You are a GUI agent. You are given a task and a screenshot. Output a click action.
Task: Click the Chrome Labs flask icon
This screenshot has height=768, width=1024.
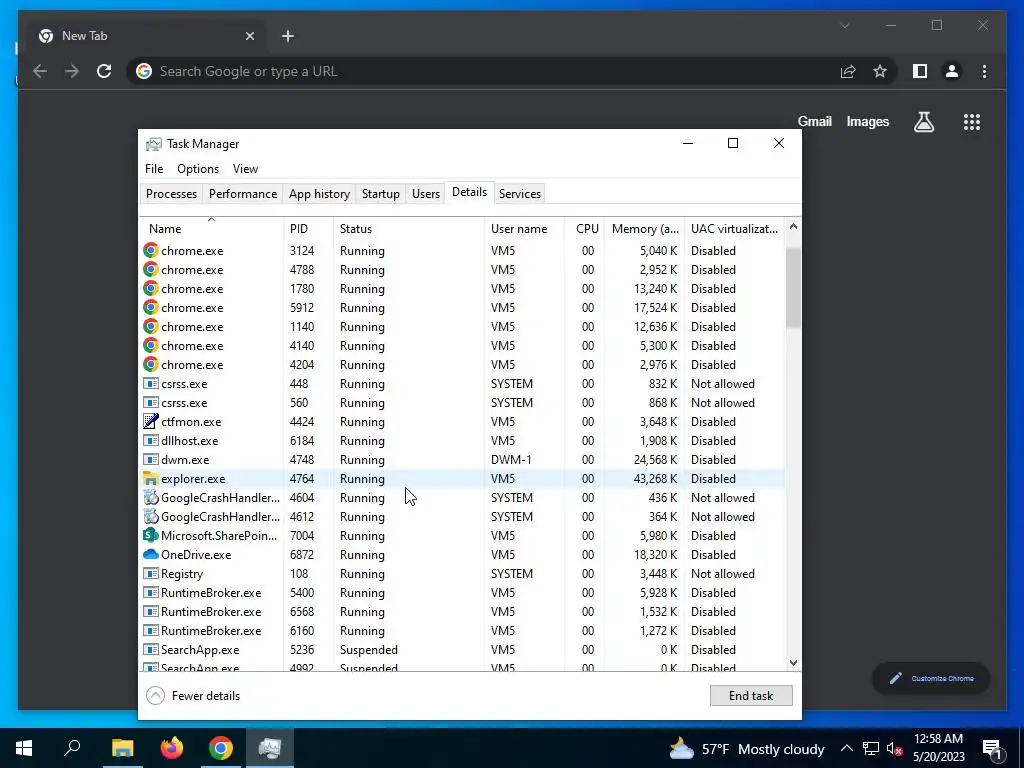click(923, 121)
